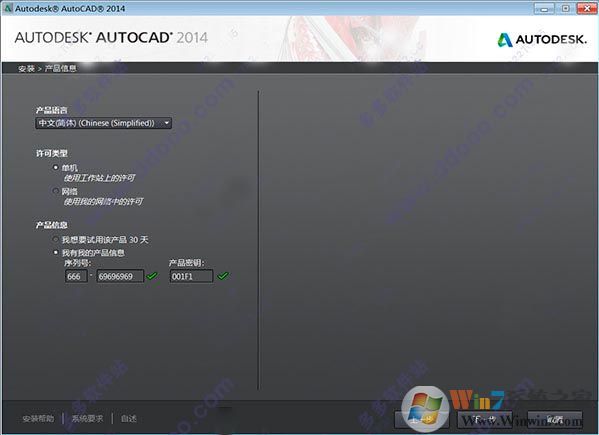Viewport: 599px width, 435px height.
Task: Click the green checkmark beside the product key
Action: 223,276
